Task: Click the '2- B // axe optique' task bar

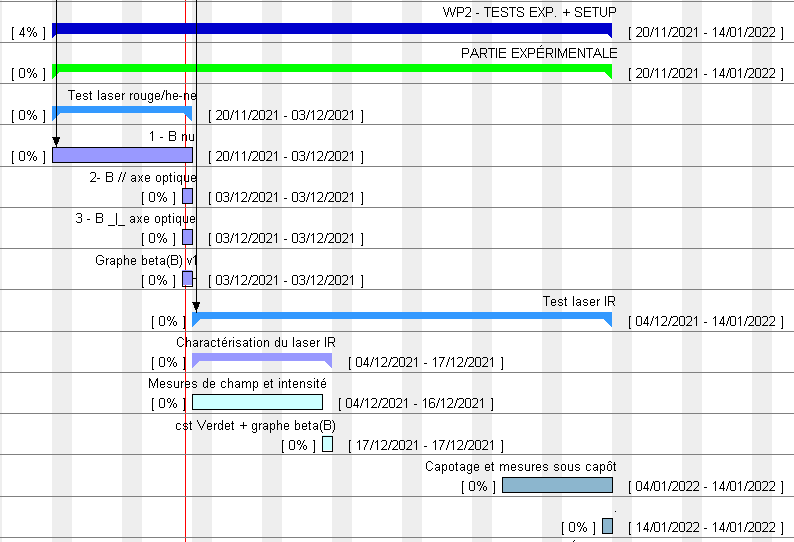Action: tap(187, 196)
